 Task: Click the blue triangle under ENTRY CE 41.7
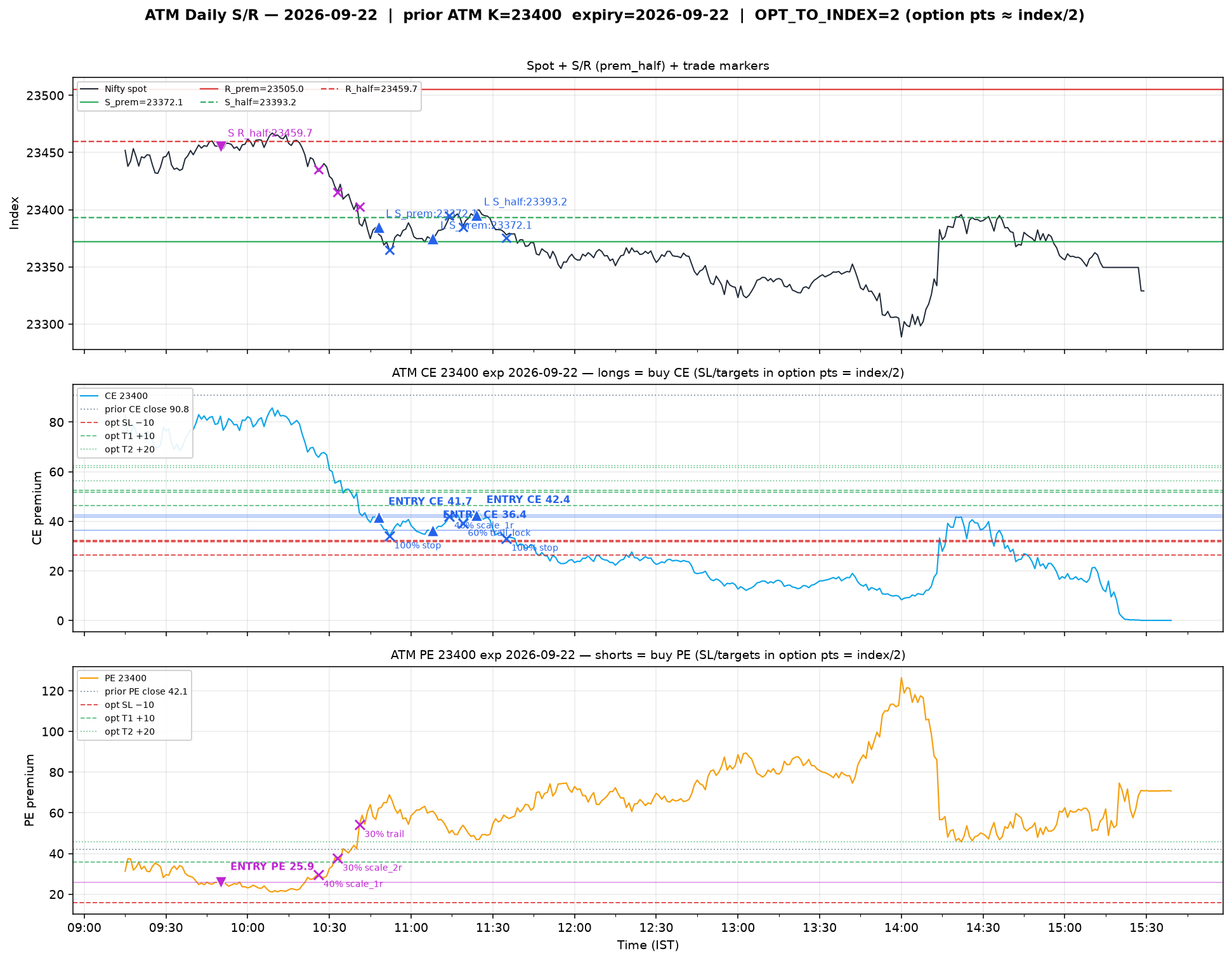[x=379, y=518]
